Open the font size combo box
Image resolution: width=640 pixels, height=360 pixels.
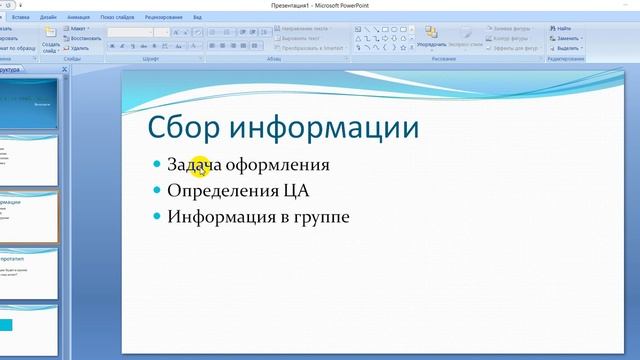point(162,32)
